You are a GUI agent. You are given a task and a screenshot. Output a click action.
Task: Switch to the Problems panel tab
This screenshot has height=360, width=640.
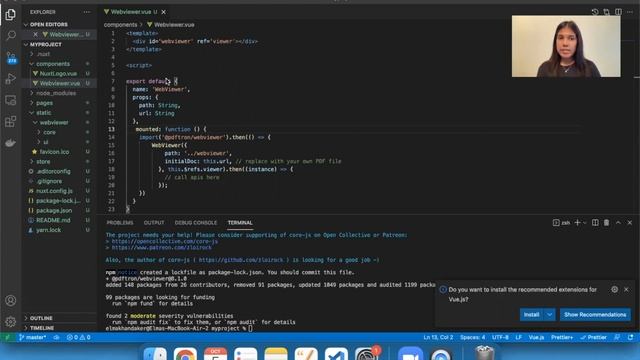click(120, 223)
